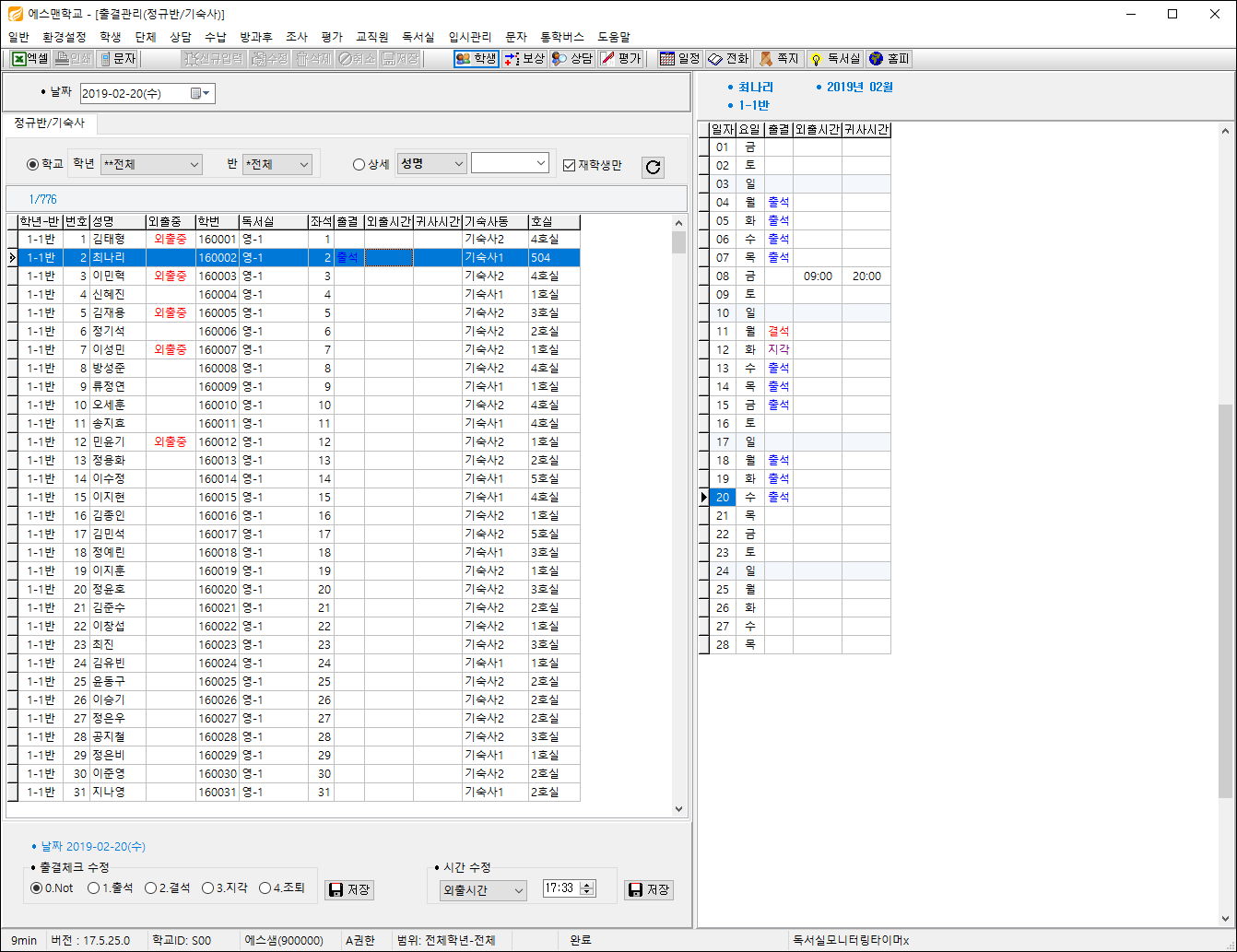Open the 통학버스 menu

coord(562,37)
